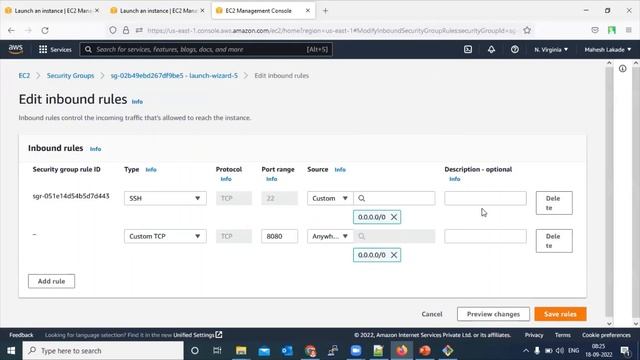Screen dimensions: 640x360
Task: Open Cookie preferences in footer
Action: click(606, 335)
